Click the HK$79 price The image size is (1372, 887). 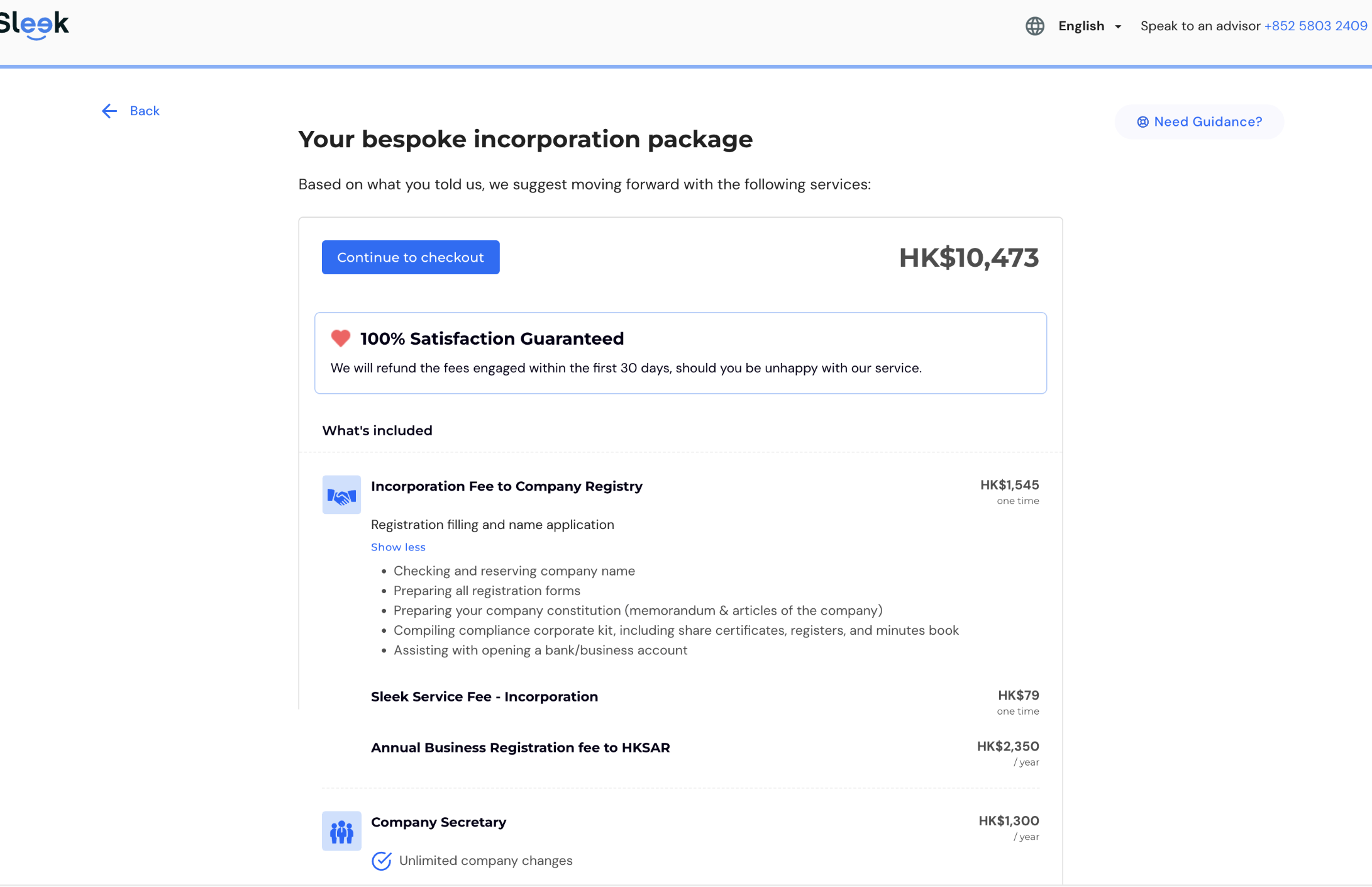click(x=1019, y=695)
